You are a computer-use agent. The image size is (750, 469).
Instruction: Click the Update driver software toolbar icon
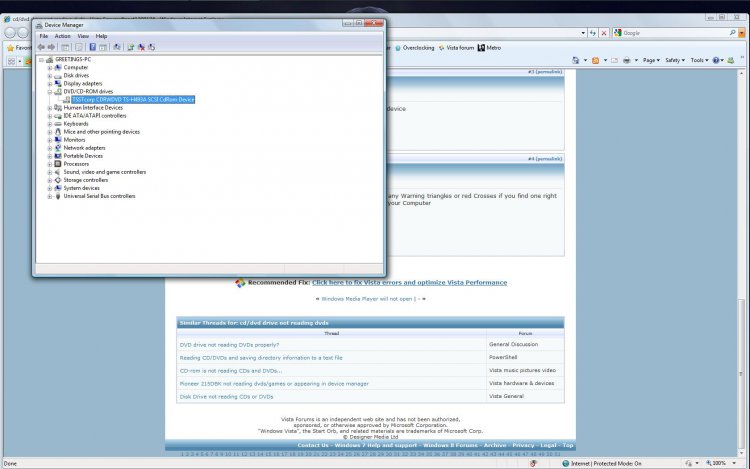coord(130,47)
